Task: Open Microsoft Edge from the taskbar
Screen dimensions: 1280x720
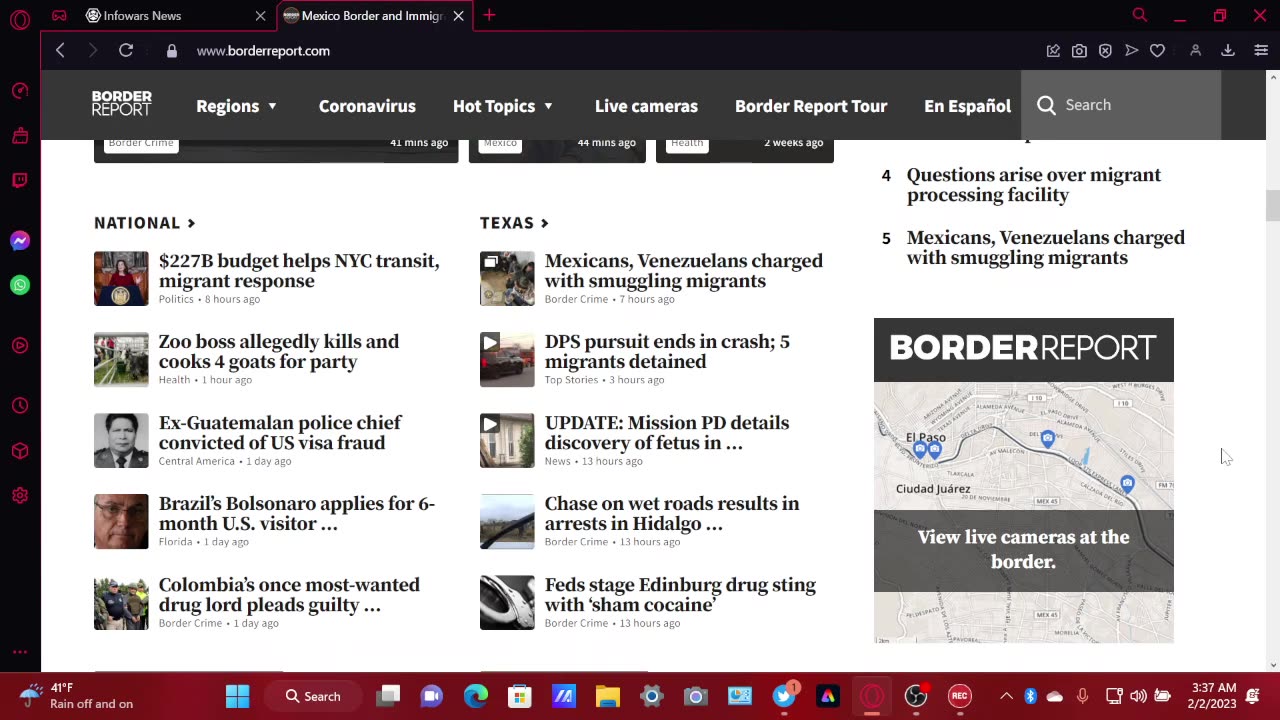Action: coord(475,696)
